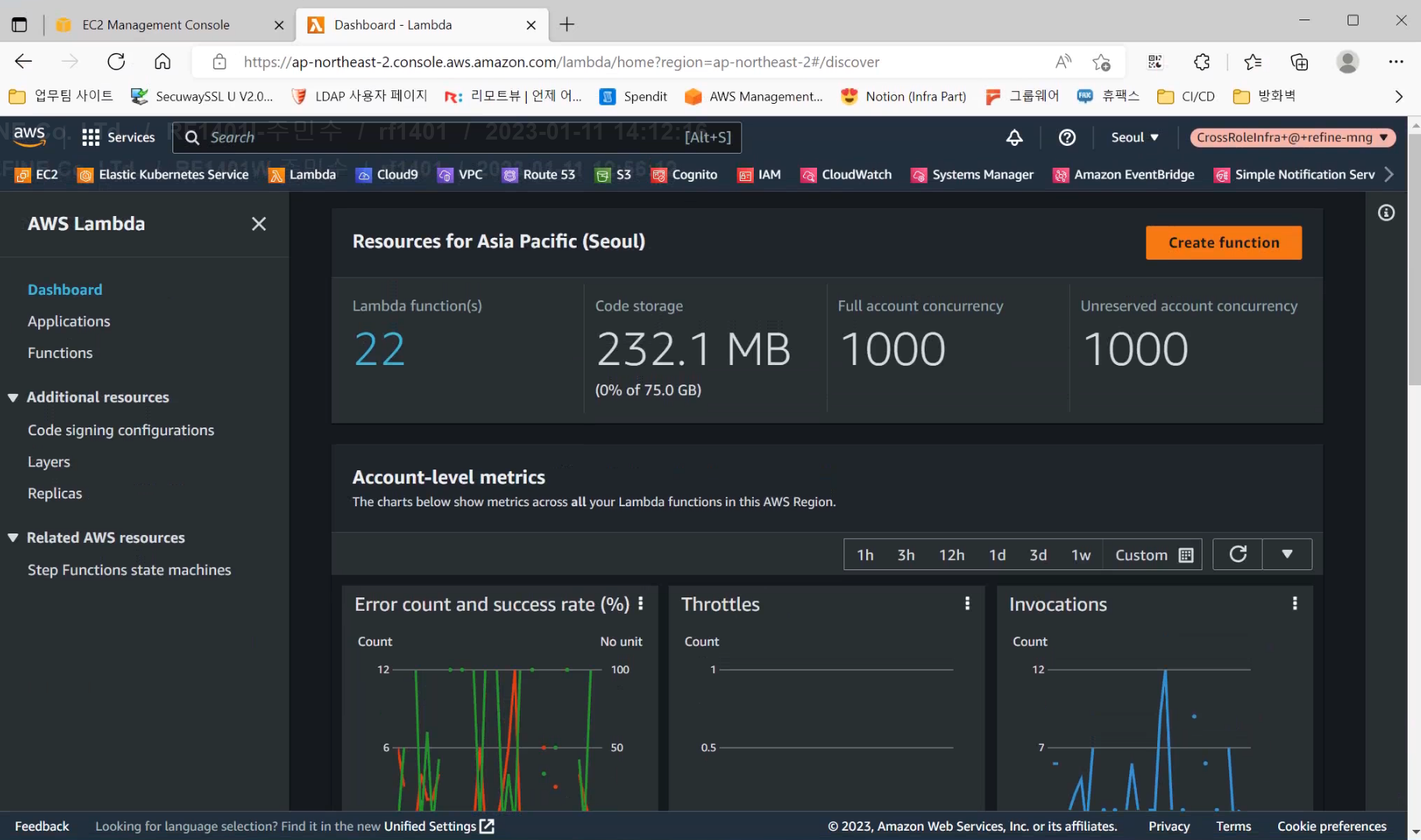The image size is (1421, 840).
Task: Go to Dashboard in sidebar
Action: (65, 290)
